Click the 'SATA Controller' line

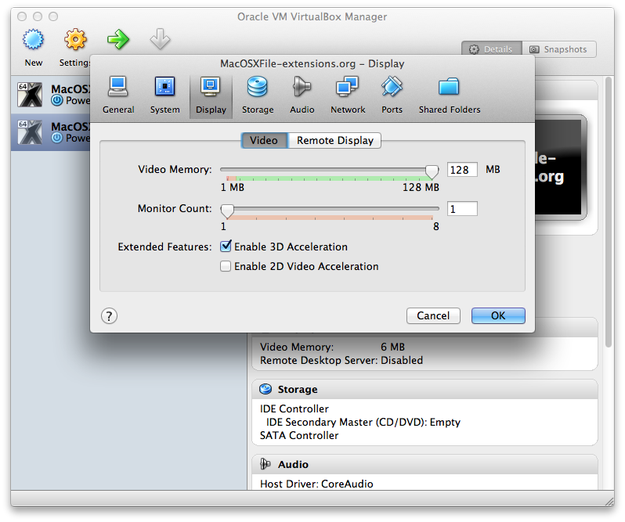coord(299,435)
